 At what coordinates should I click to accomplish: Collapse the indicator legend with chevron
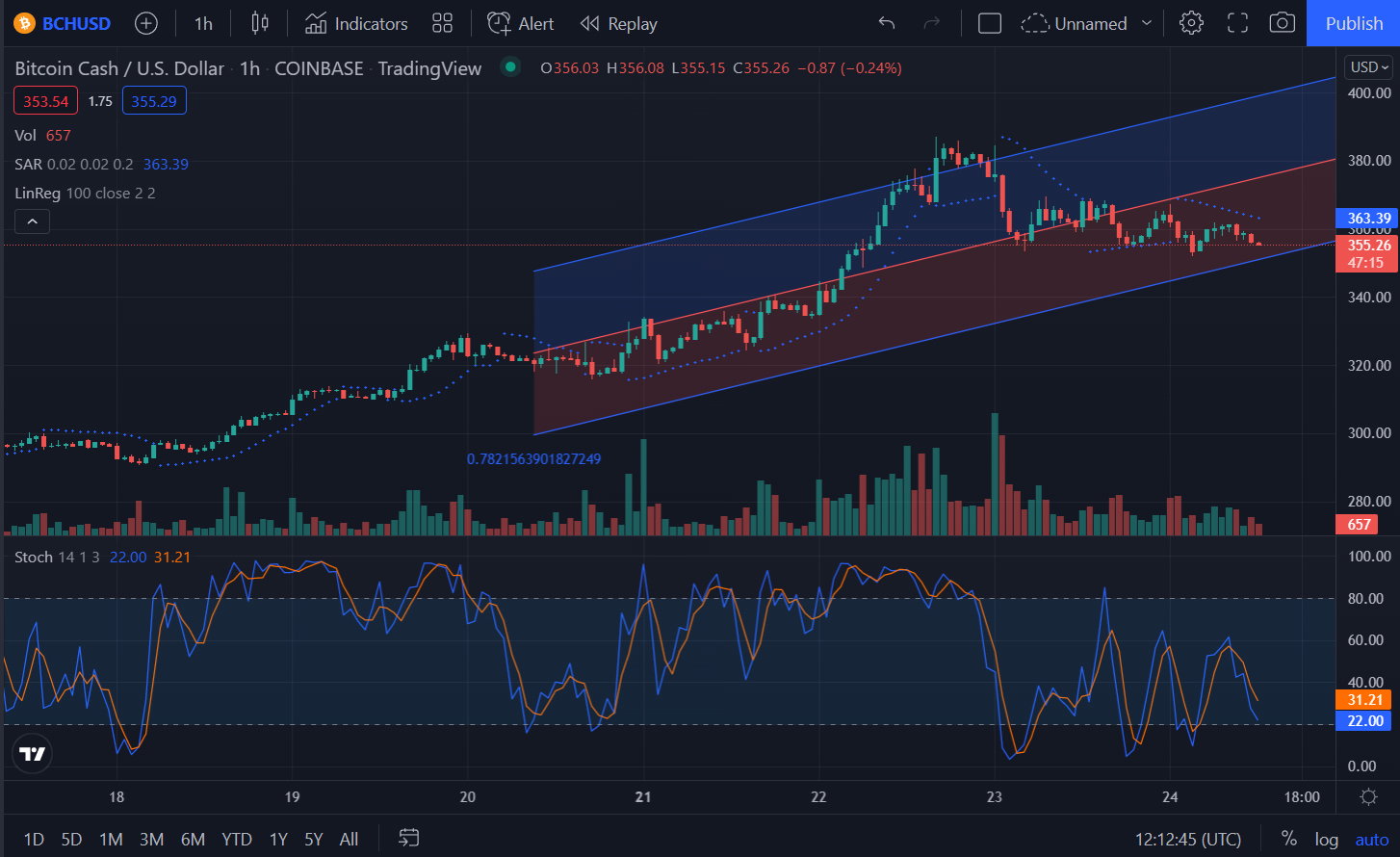pyautogui.click(x=32, y=222)
